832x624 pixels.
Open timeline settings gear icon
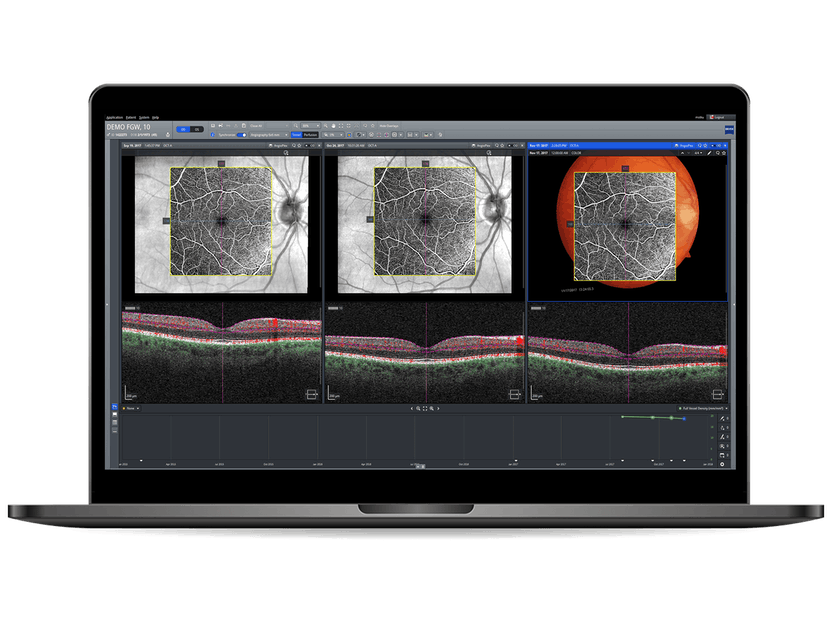722,465
